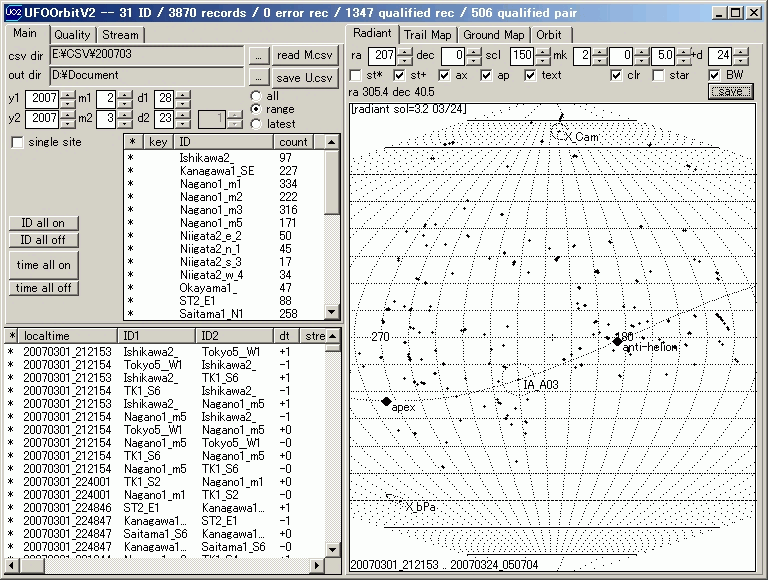Enable the star checkbox

coord(658,75)
